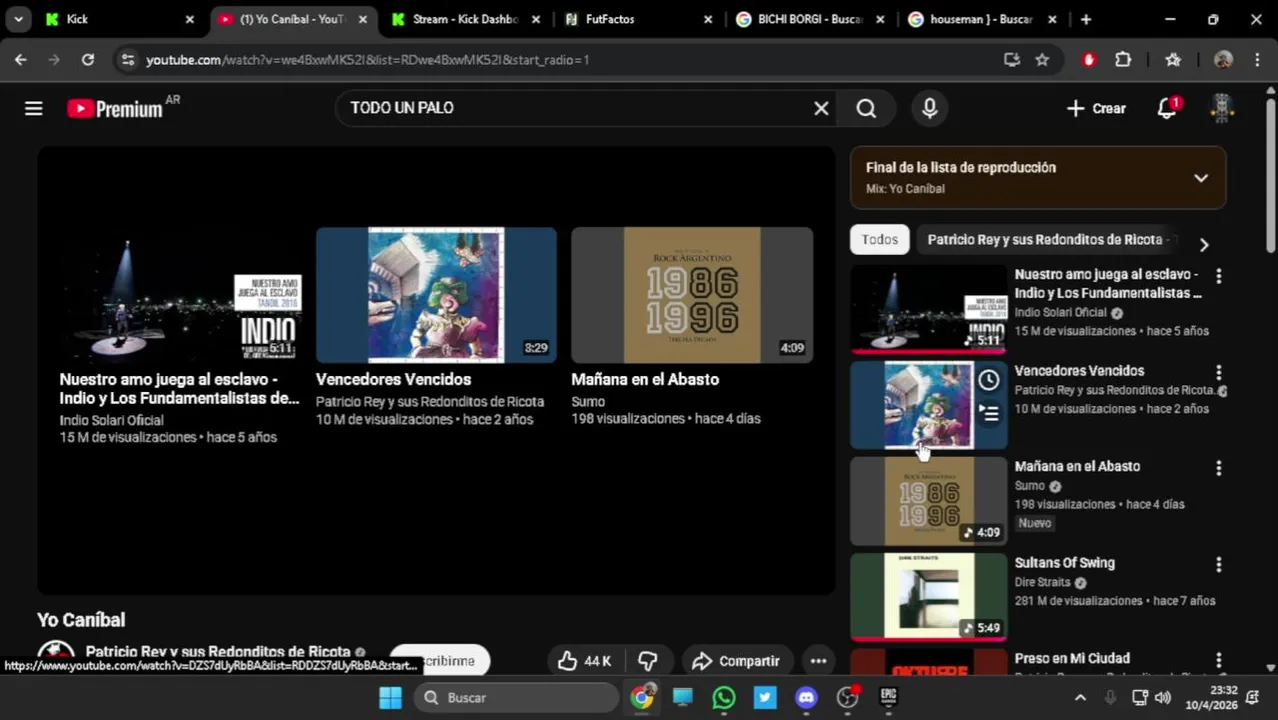Open Dire Straits channel name
This screenshot has height=720, width=1278.
pyautogui.click(x=1042, y=582)
